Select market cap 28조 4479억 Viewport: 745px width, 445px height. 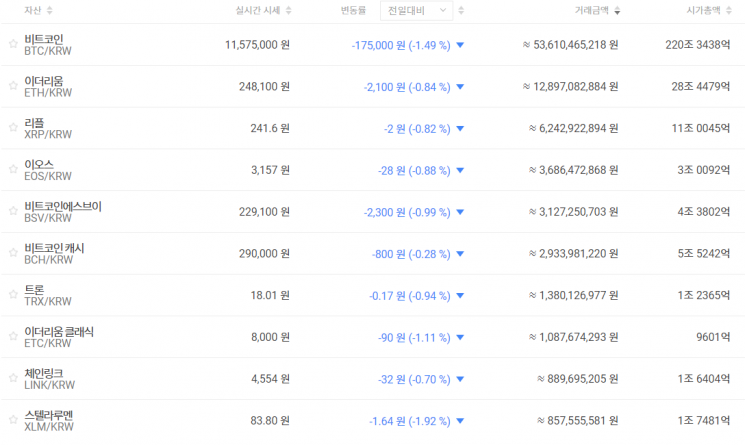[x=701, y=86]
